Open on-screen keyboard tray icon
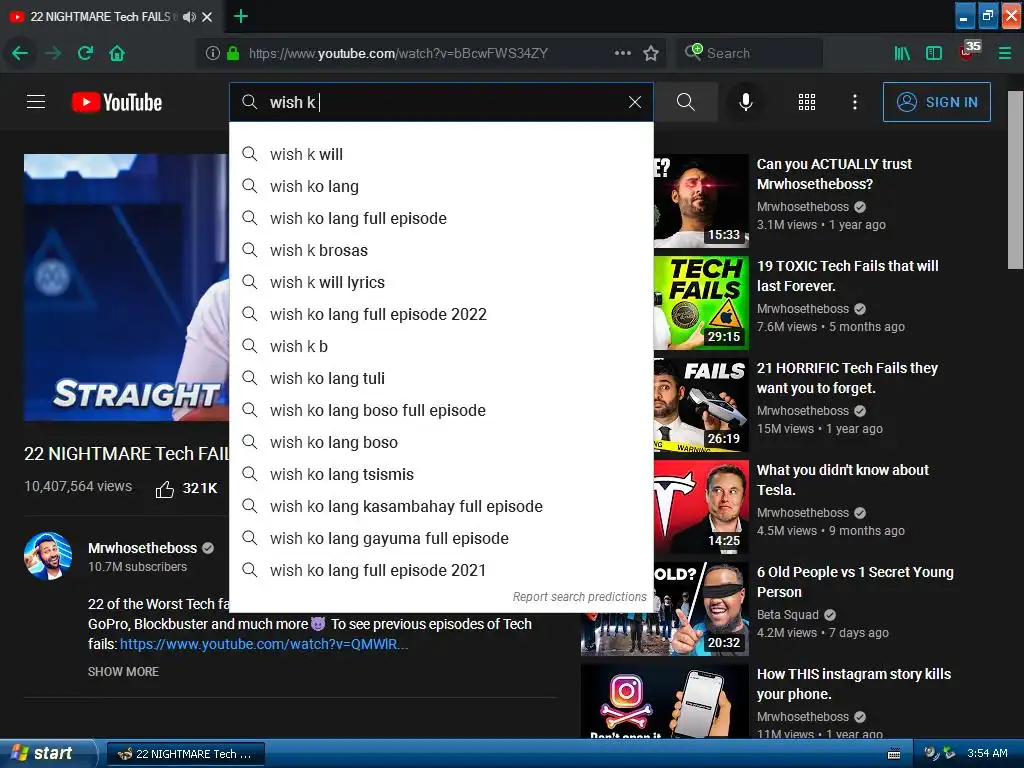This screenshot has height=768, width=1024. (894, 754)
